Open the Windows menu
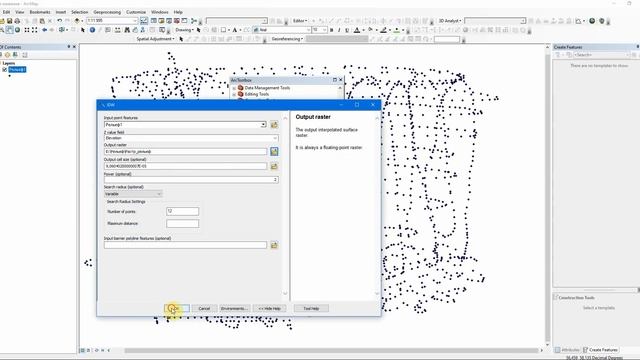640x360 pixels. [160, 12]
